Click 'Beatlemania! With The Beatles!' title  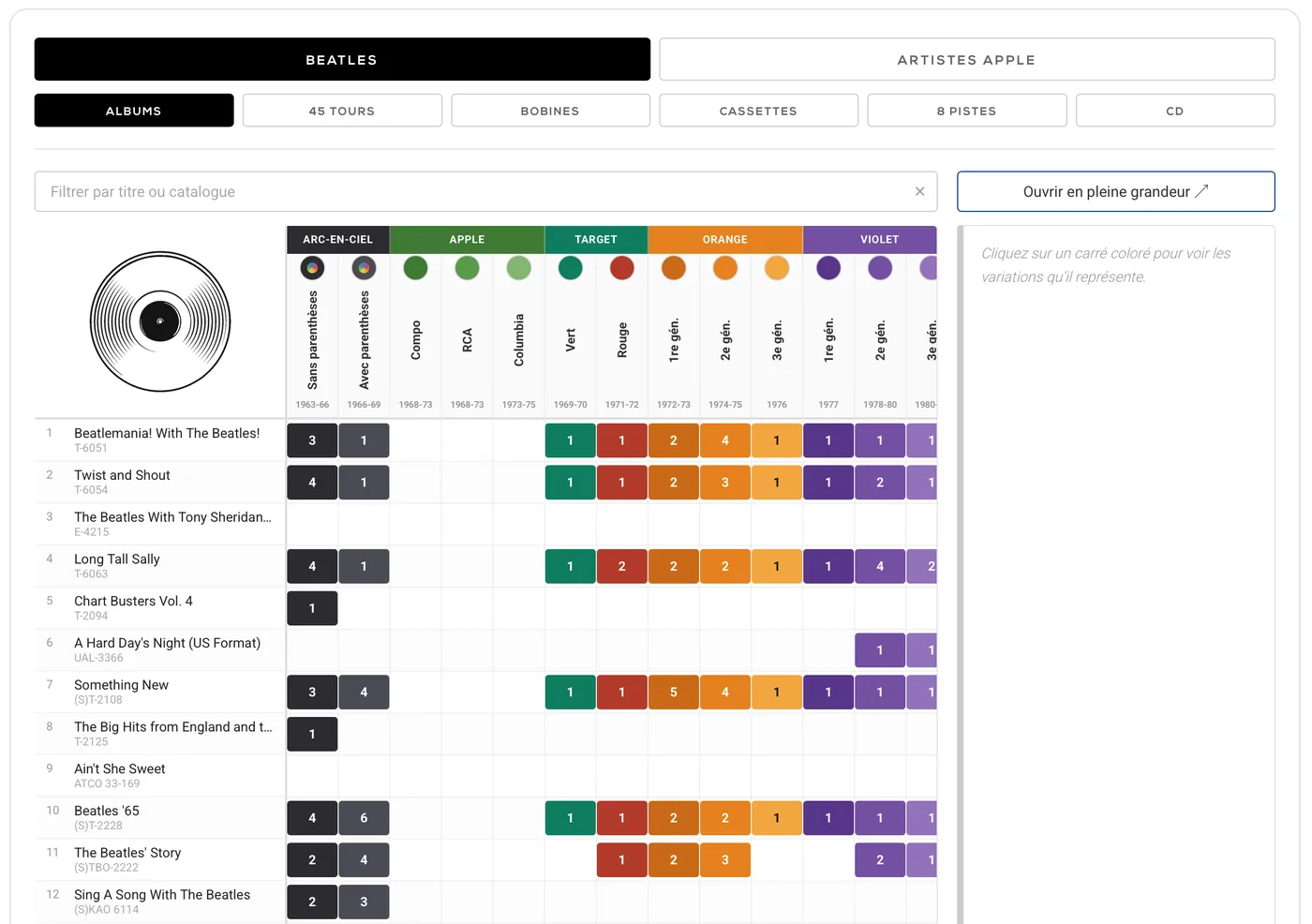pyautogui.click(x=167, y=433)
